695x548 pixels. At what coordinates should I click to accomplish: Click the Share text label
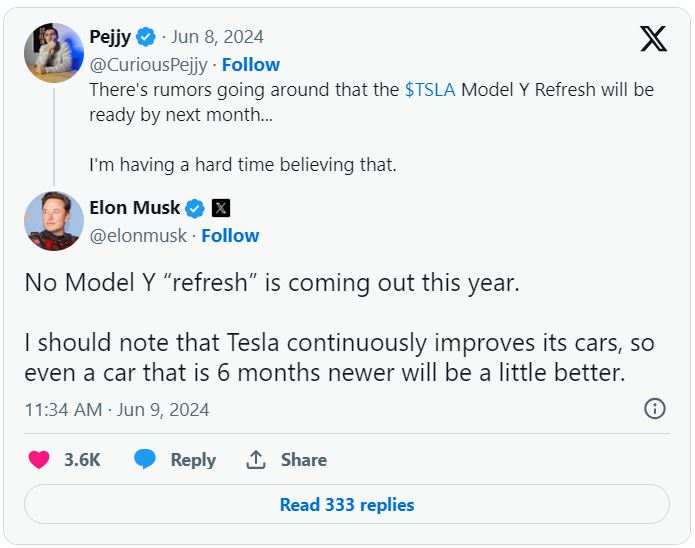[304, 460]
